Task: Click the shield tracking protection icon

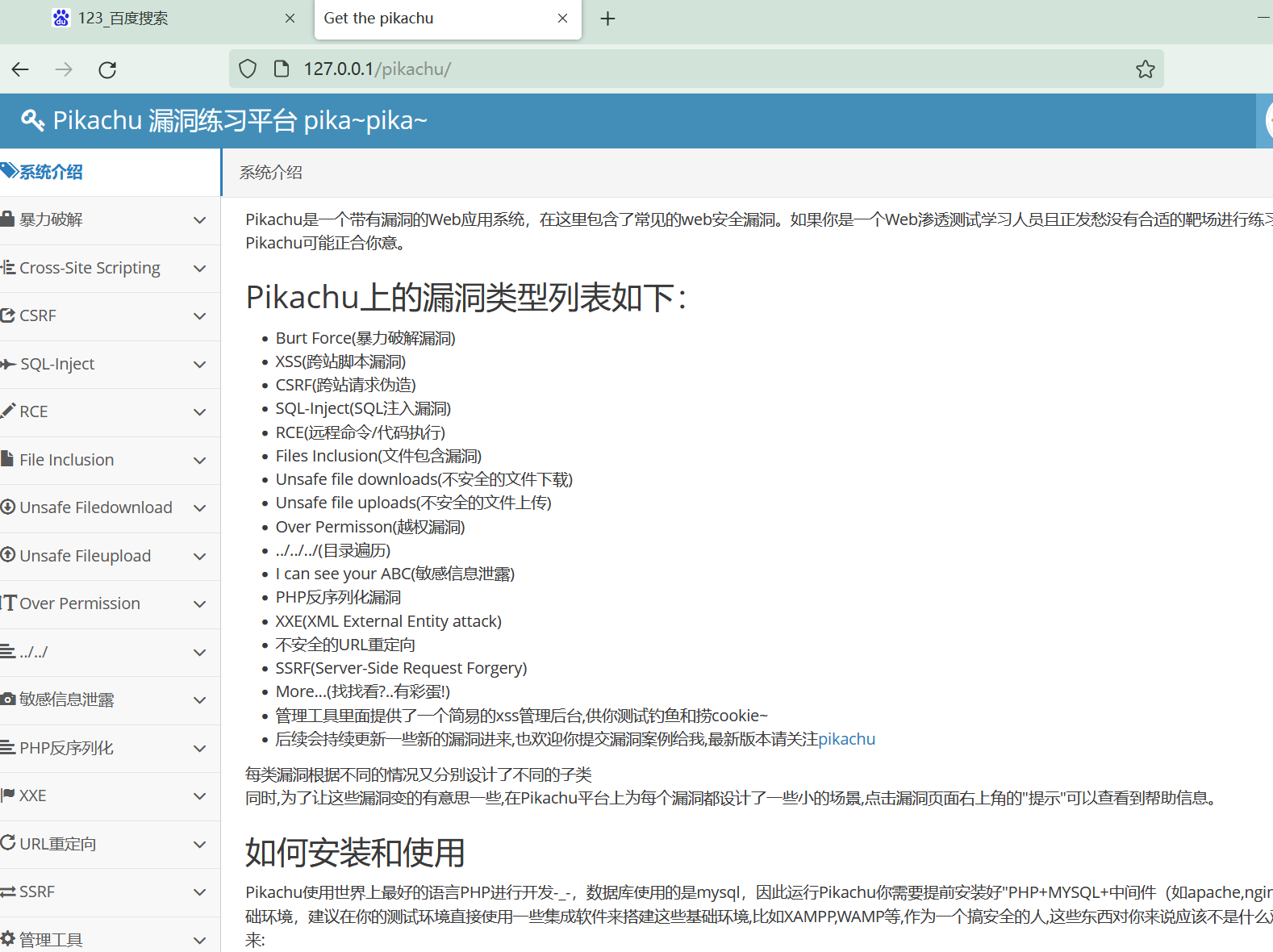Action: point(248,69)
